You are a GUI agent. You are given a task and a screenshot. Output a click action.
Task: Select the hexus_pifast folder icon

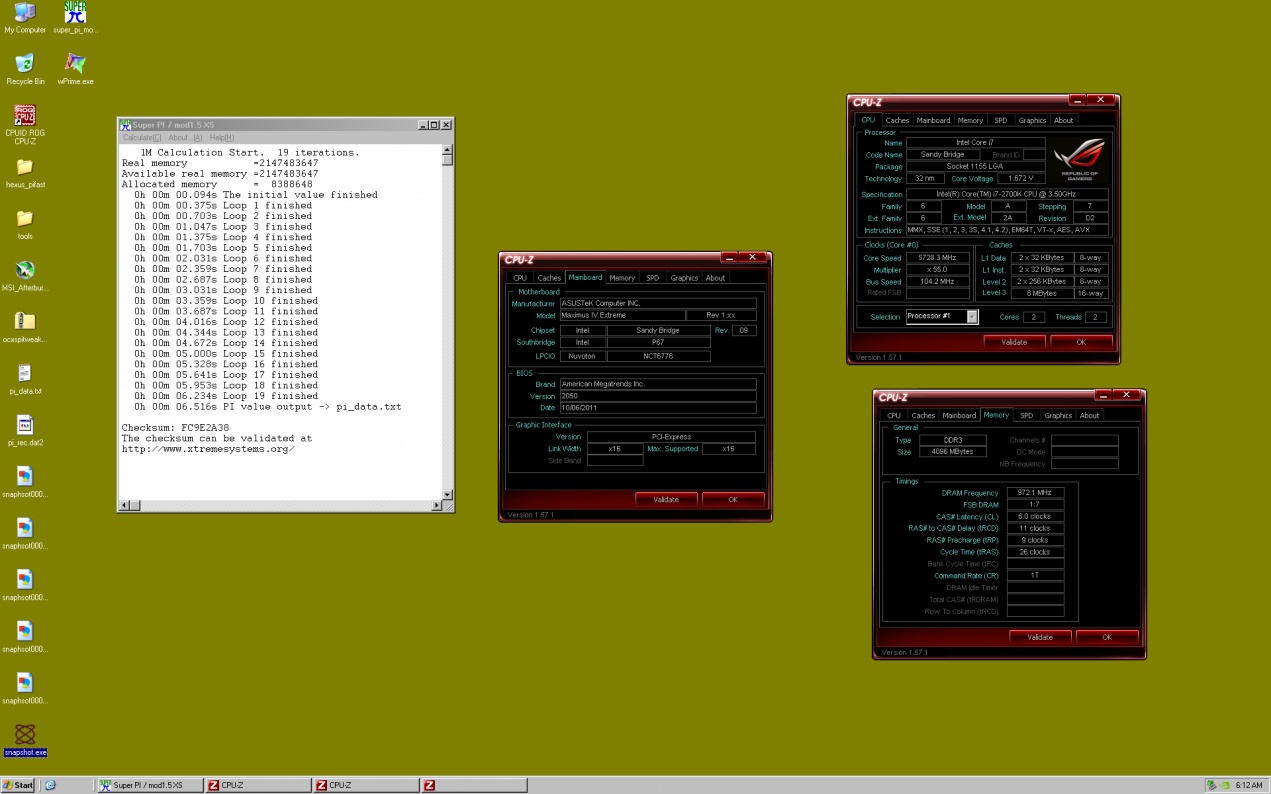25,167
